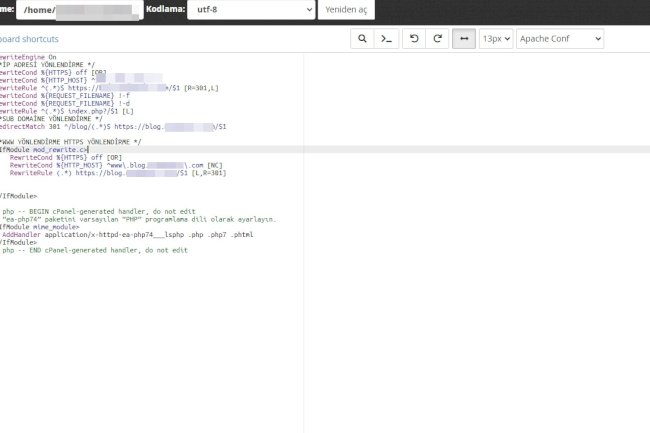
Task: Click the 'IfModule mime_module' line
Action: [x=39, y=227]
